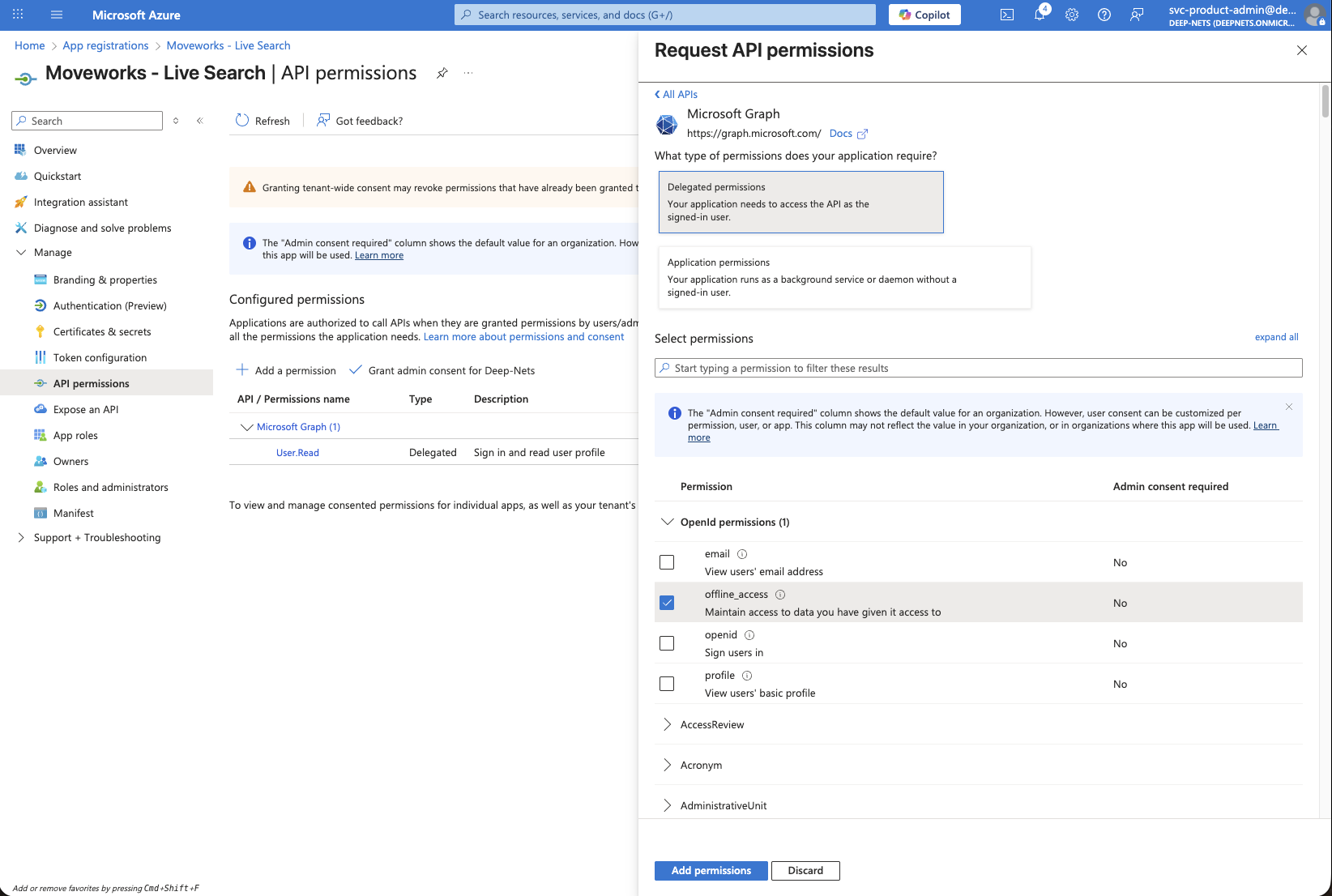Open Expose an API
Image resolution: width=1332 pixels, height=896 pixels.
coord(86,409)
